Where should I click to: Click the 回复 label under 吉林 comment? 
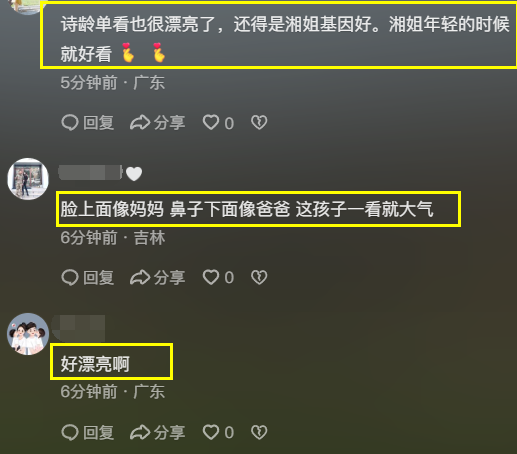(x=99, y=277)
